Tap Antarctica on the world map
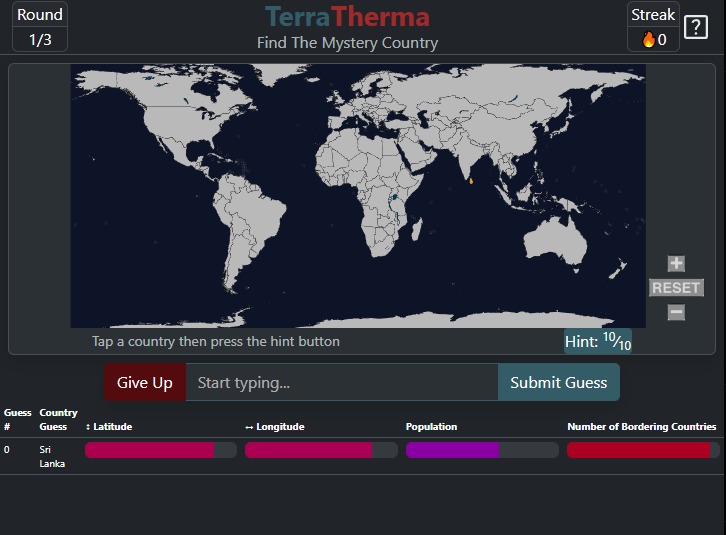 pos(394,320)
